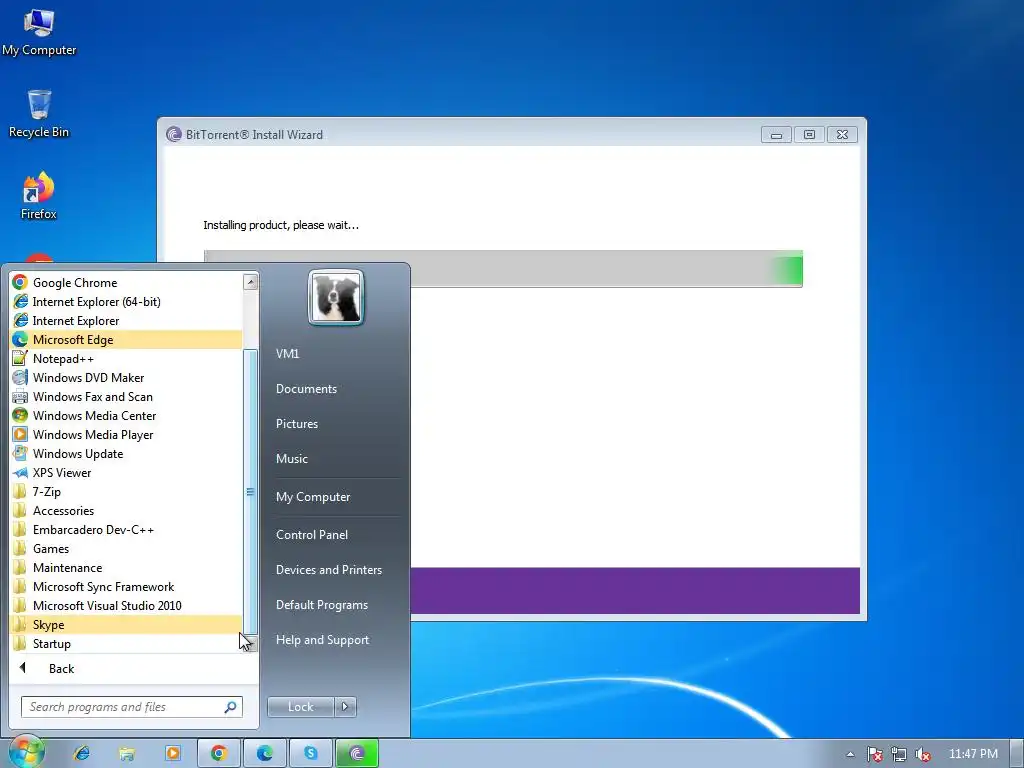
Task: Expand the Startup folder
Action: [126, 643]
